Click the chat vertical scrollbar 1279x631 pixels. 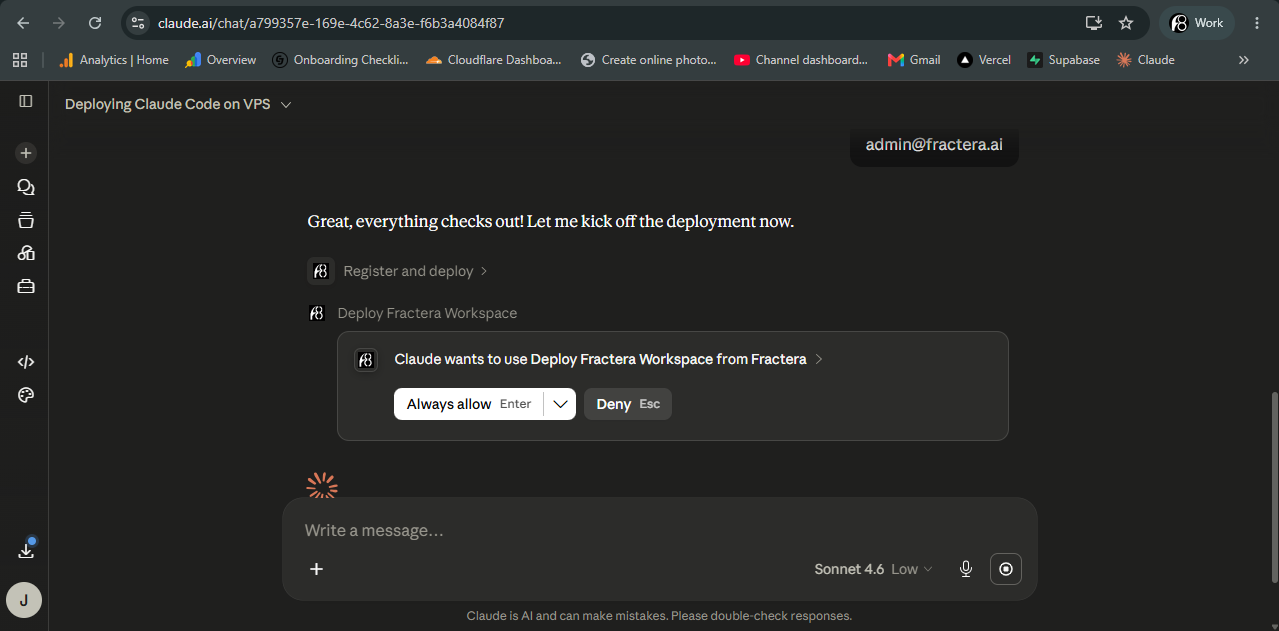(1274, 486)
